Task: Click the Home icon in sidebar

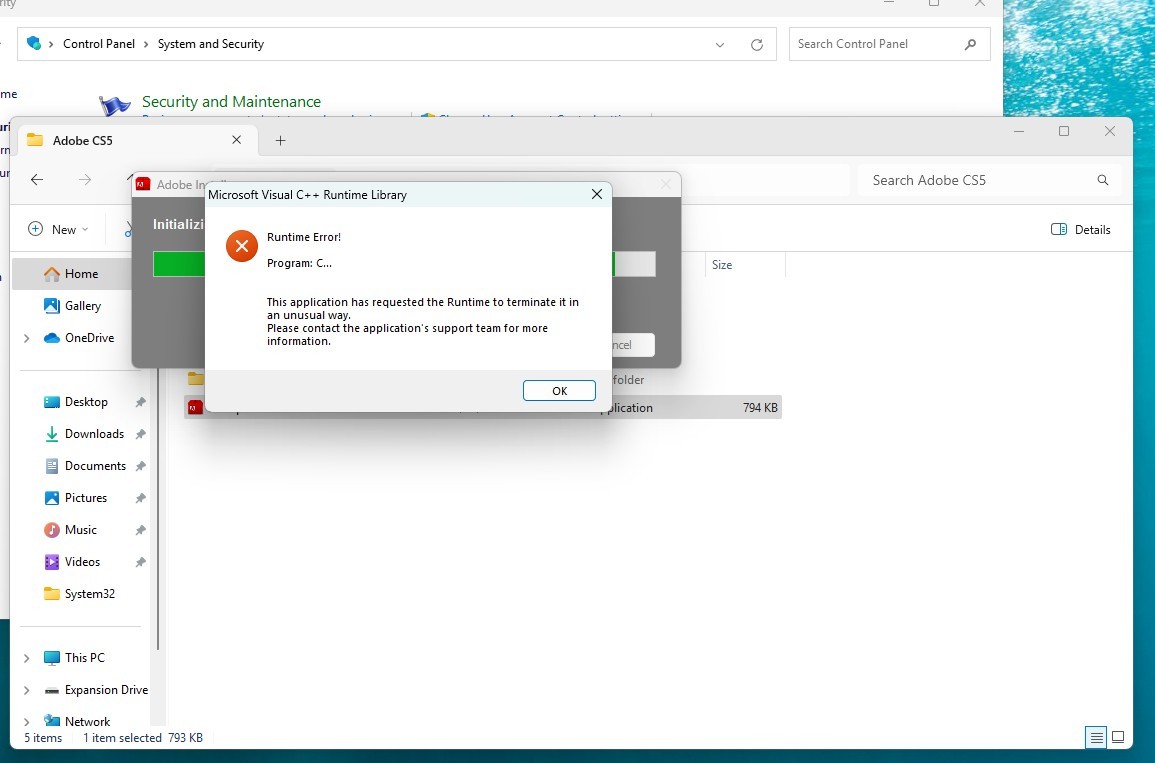Action: (x=52, y=274)
